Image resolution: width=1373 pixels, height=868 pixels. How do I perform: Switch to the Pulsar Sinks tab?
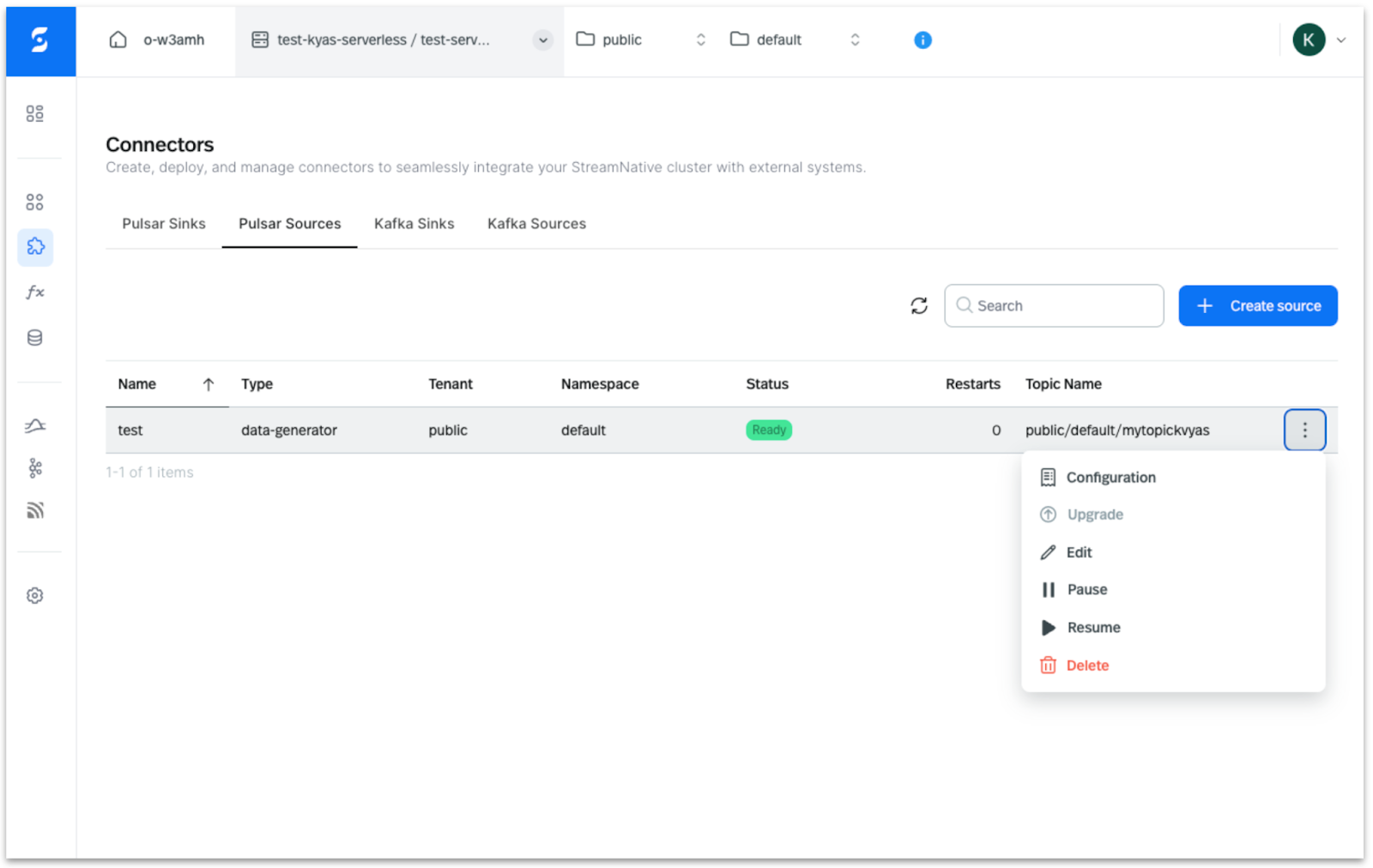pos(164,224)
